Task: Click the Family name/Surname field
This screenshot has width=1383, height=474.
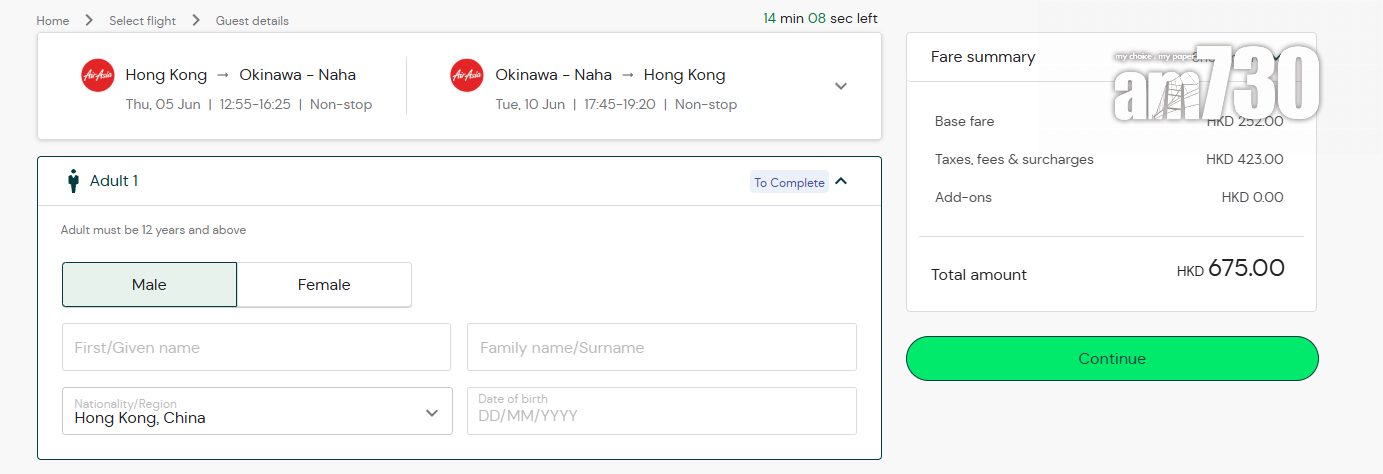Action: pos(661,348)
